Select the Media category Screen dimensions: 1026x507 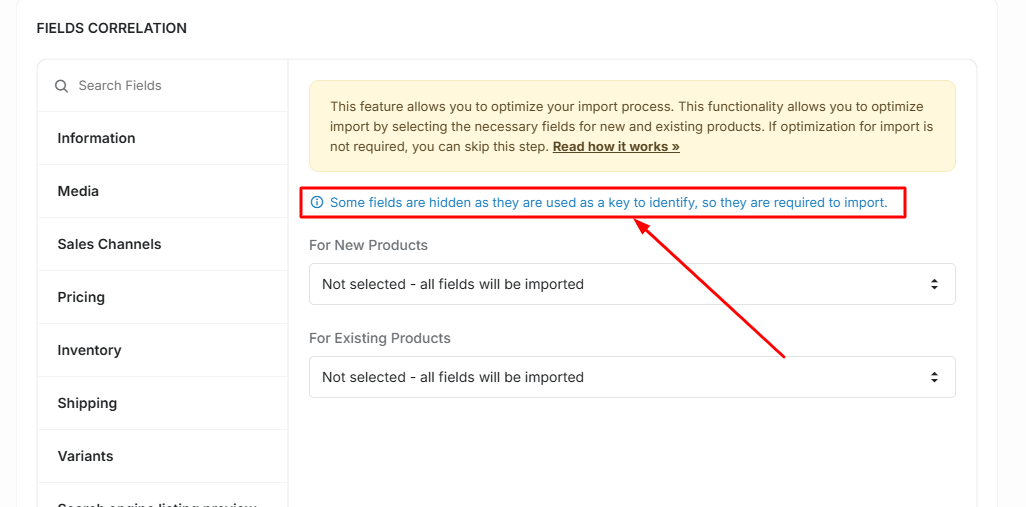click(162, 191)
